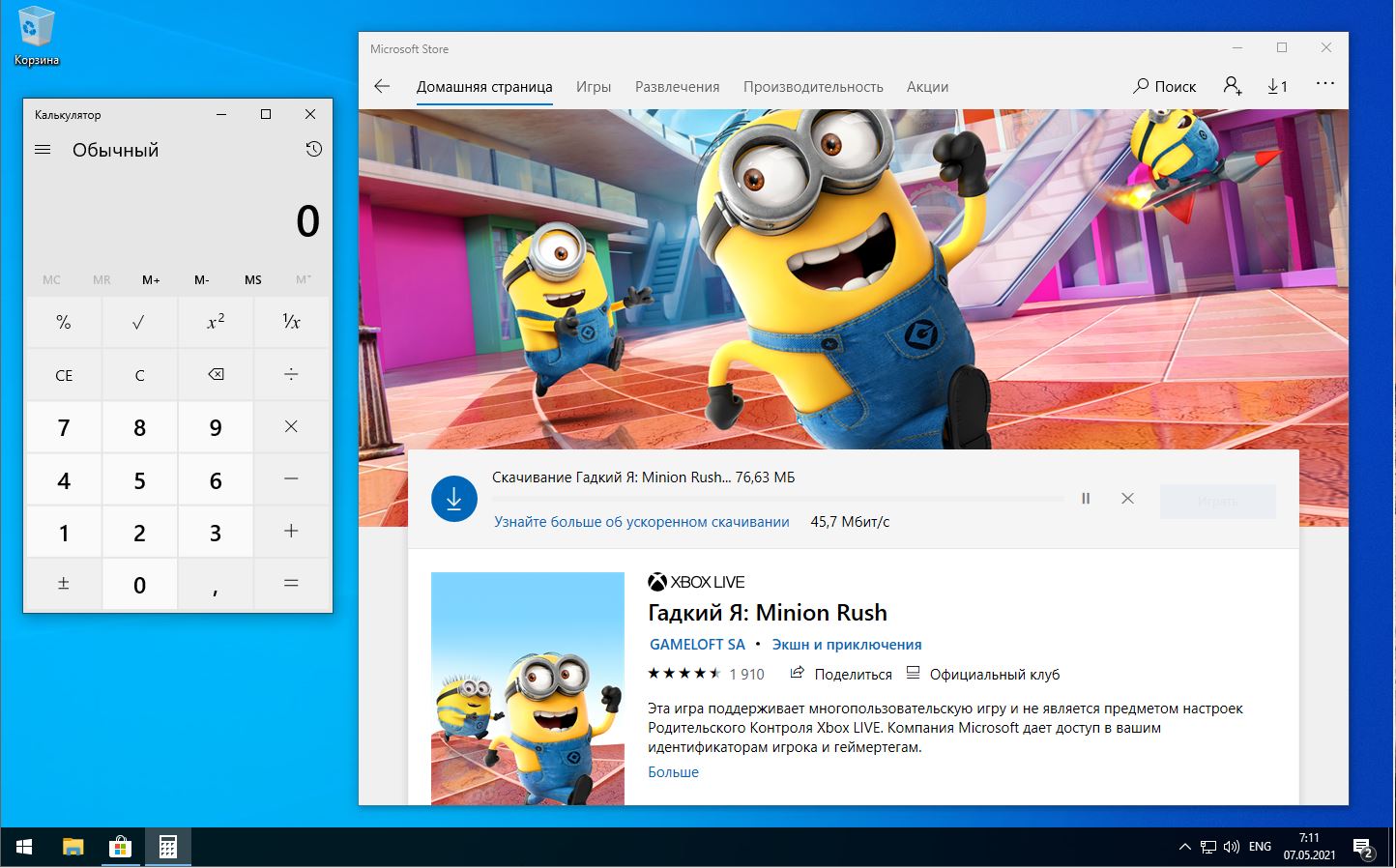
Task: Click the reciprocal 1/x key
Action: click(x=291, y=322)
